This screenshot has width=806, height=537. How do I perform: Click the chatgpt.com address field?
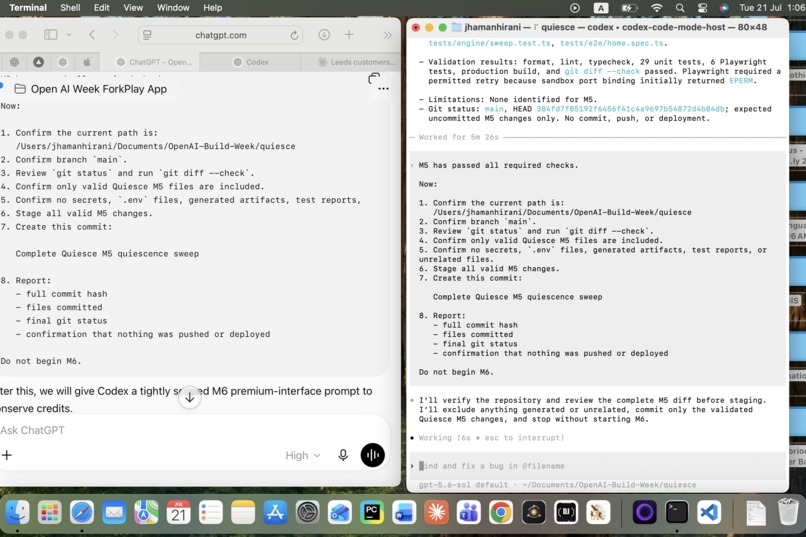pyautogui.click(x=221, y=35)
